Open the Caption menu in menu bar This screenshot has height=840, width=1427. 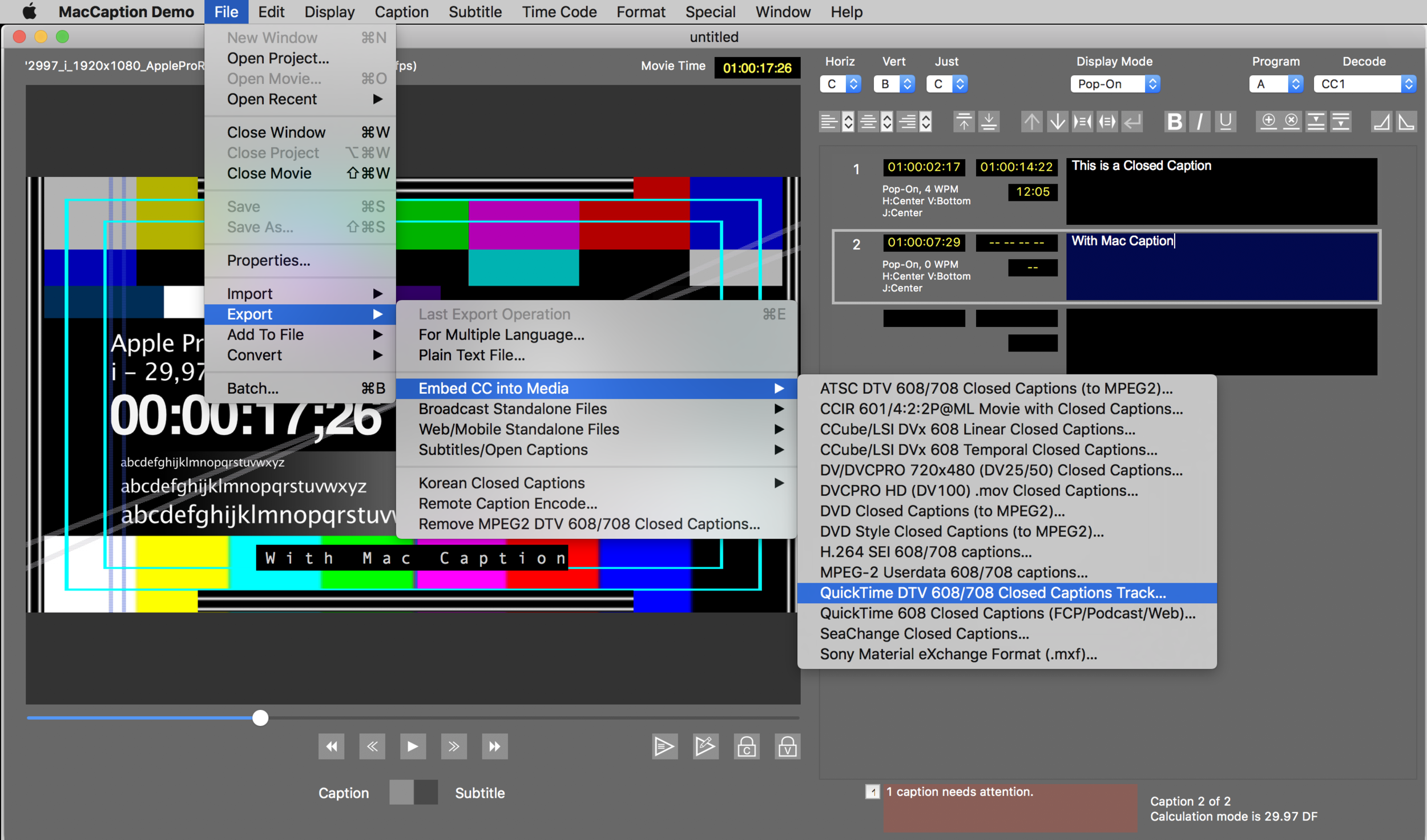[401, 12]
